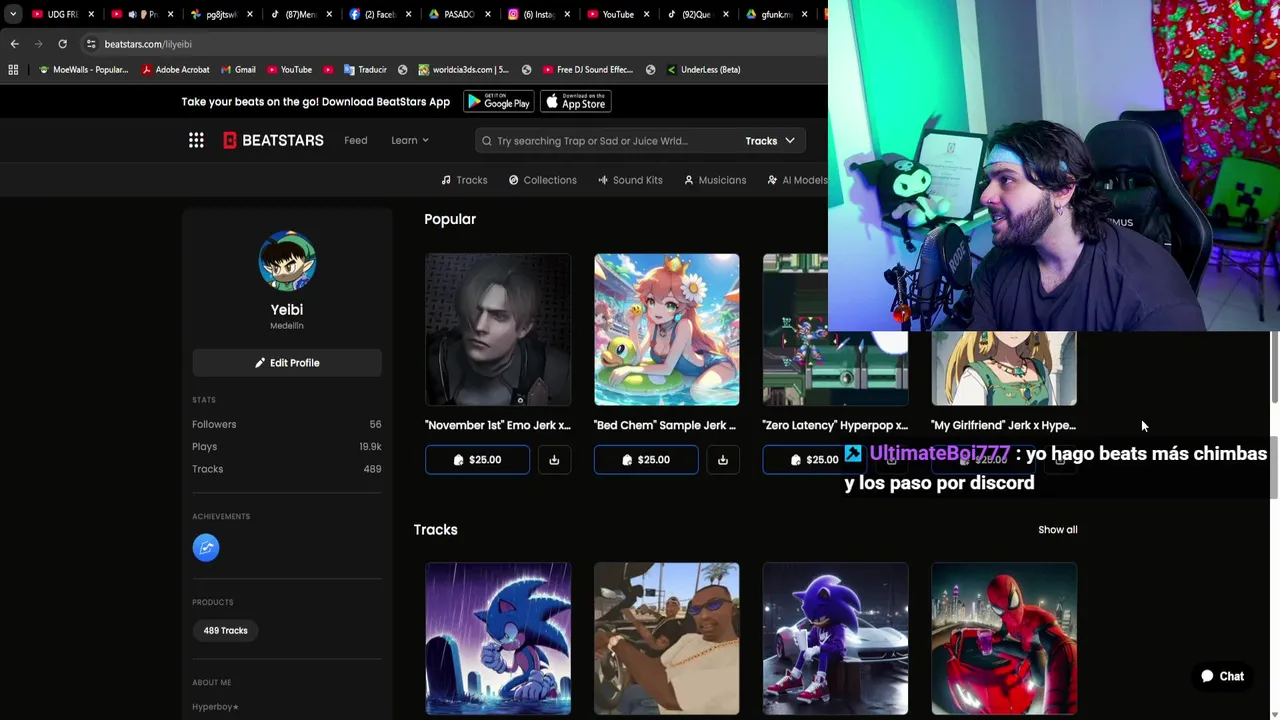This screenshot has height=720, width=1280.
Task: Click the blue achievement badge icon
Action: [206, 547]
